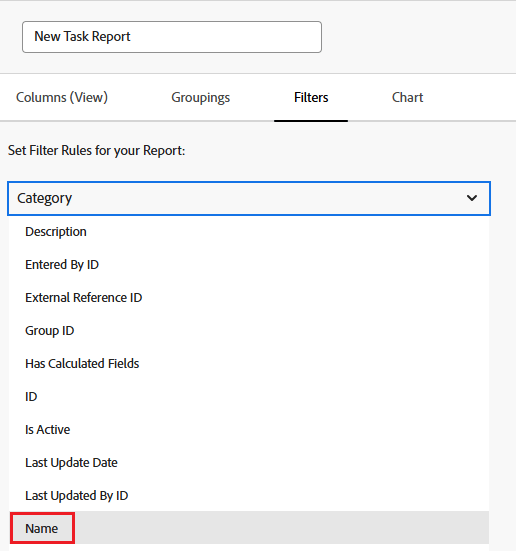Pick the ID option in list
516x551 pixels.
point(249,397)
